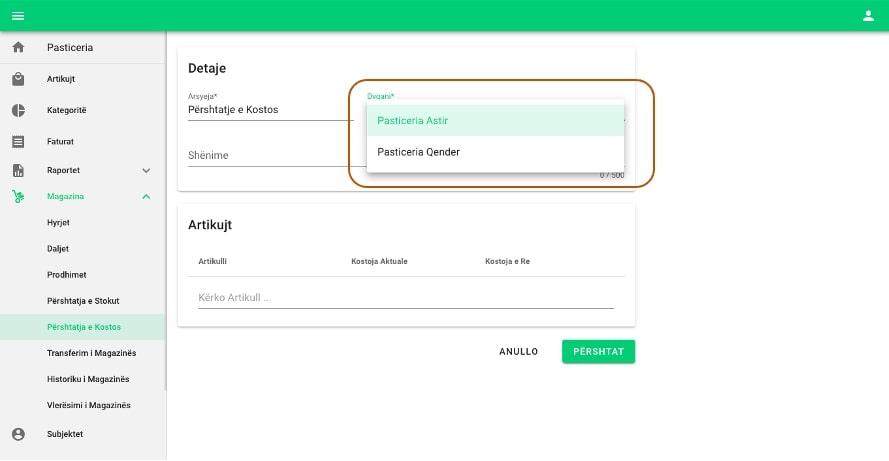Open the hamburger menu icon

pyautogui.click(x=18, y=15)
